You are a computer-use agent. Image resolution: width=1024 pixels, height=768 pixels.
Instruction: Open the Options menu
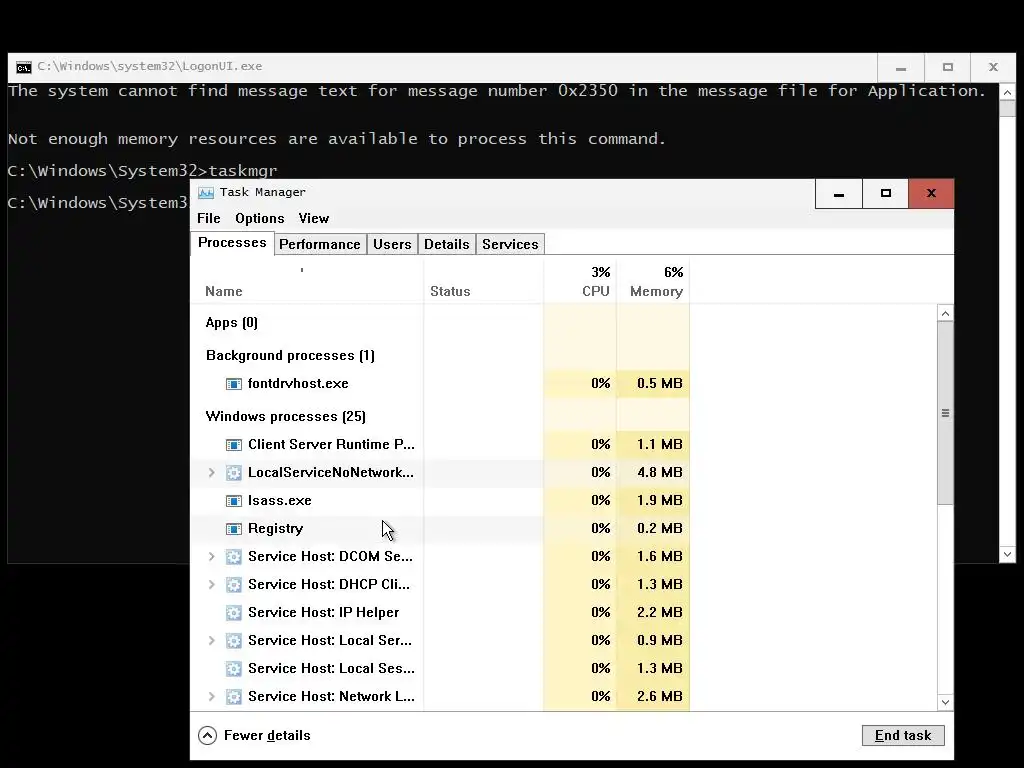point(259,218)
